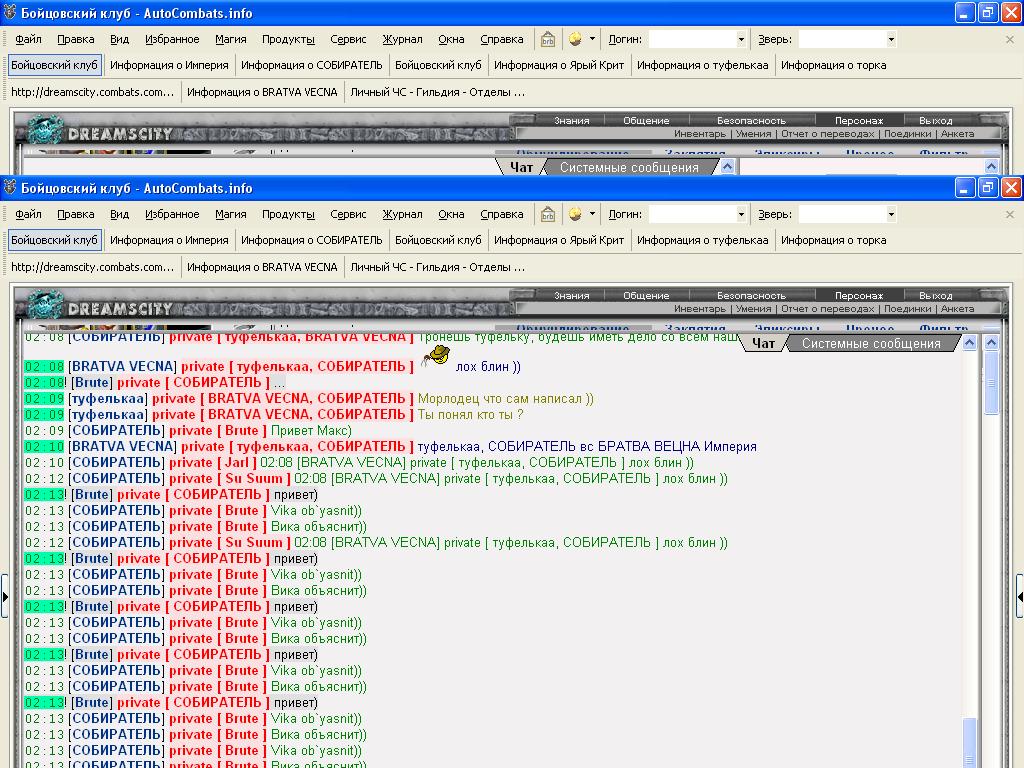
Task: Open Отчет о переводах link, front window
Action: [827, 309]
